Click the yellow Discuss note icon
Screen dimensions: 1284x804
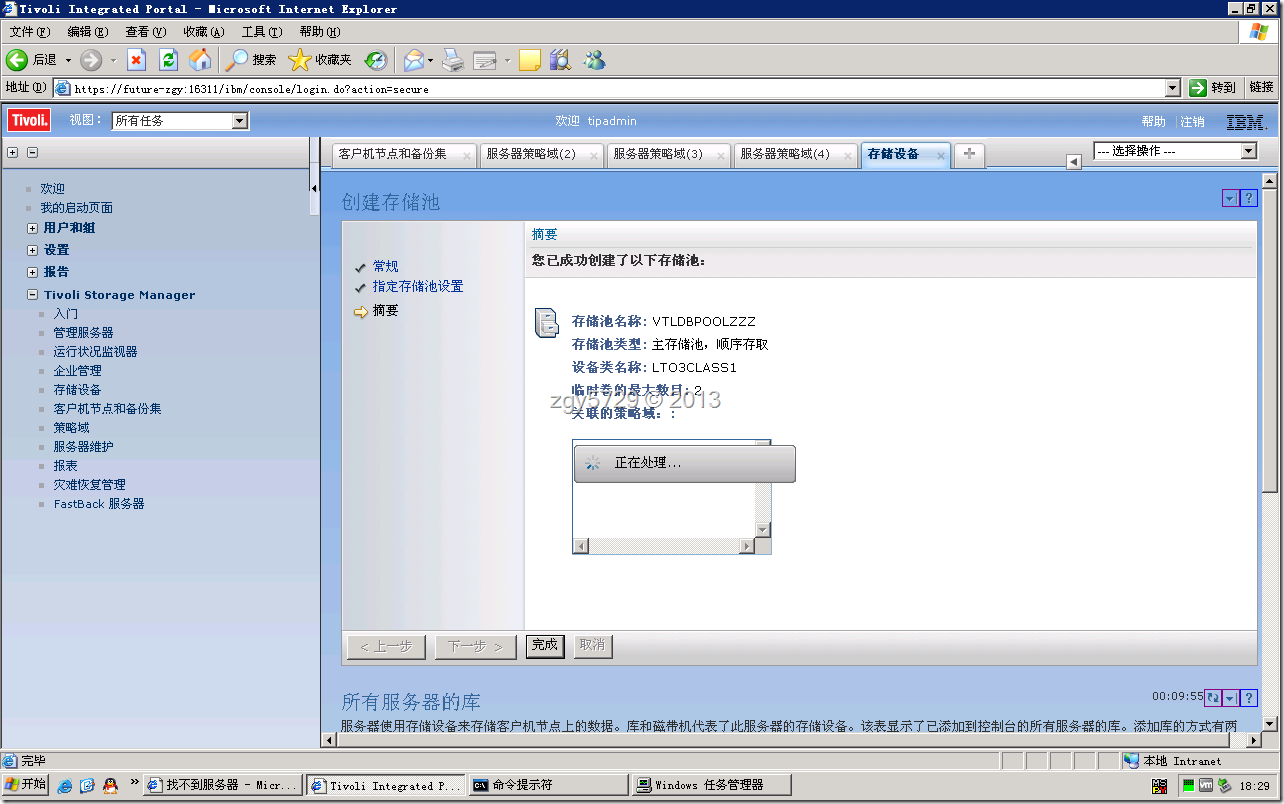click(x=530, y=60)
